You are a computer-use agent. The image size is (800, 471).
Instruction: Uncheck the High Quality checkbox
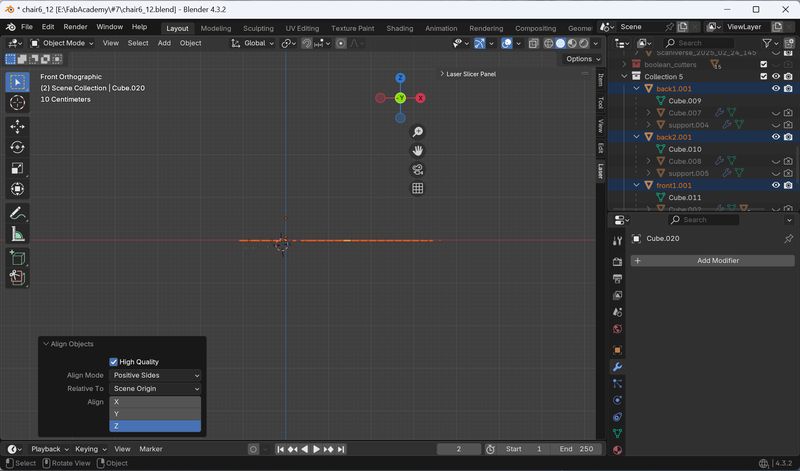113,362
